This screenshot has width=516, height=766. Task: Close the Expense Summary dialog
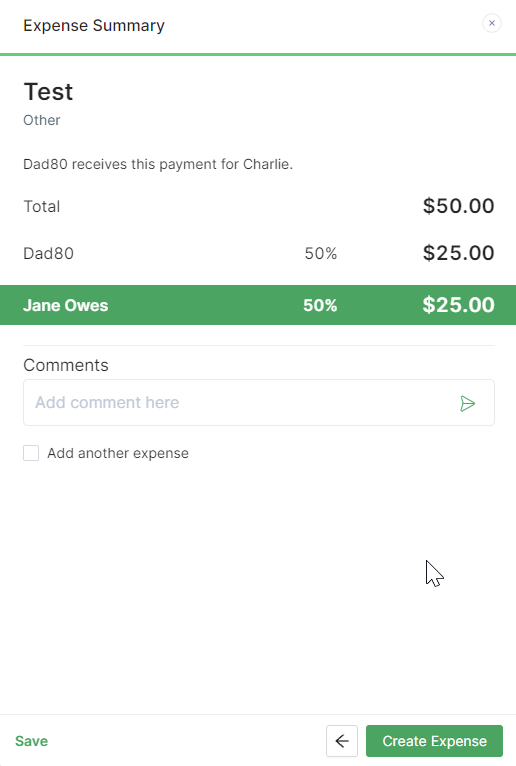pos(492,23)
